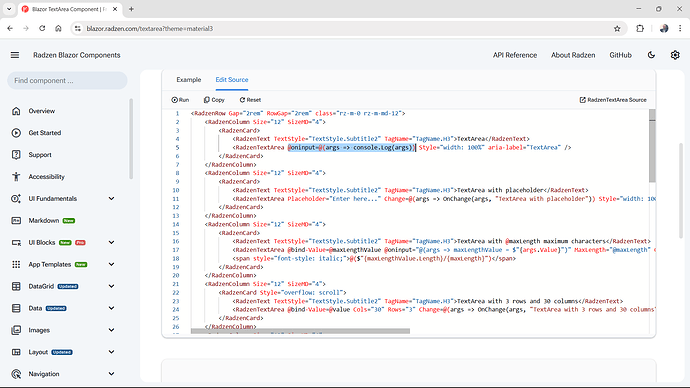Screen dimensions: 690x388
Task: Switch to the Example tab
Action: pyautogui.click(x=189, y=80)
